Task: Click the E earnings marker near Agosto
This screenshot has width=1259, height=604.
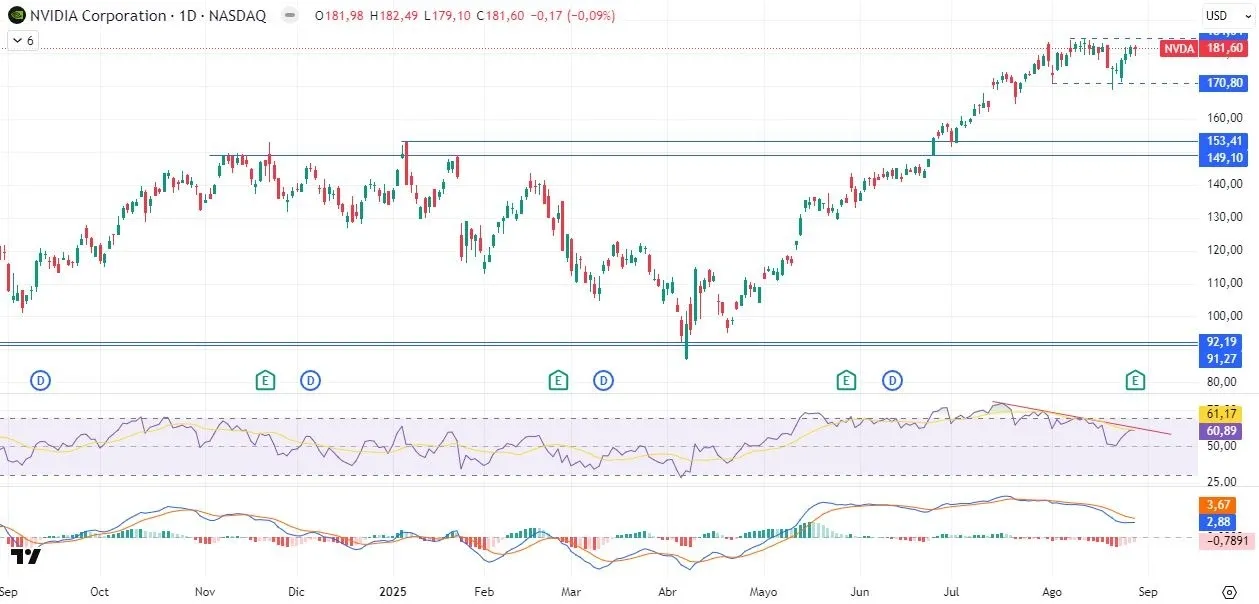Action: [x=1135, y=380]
